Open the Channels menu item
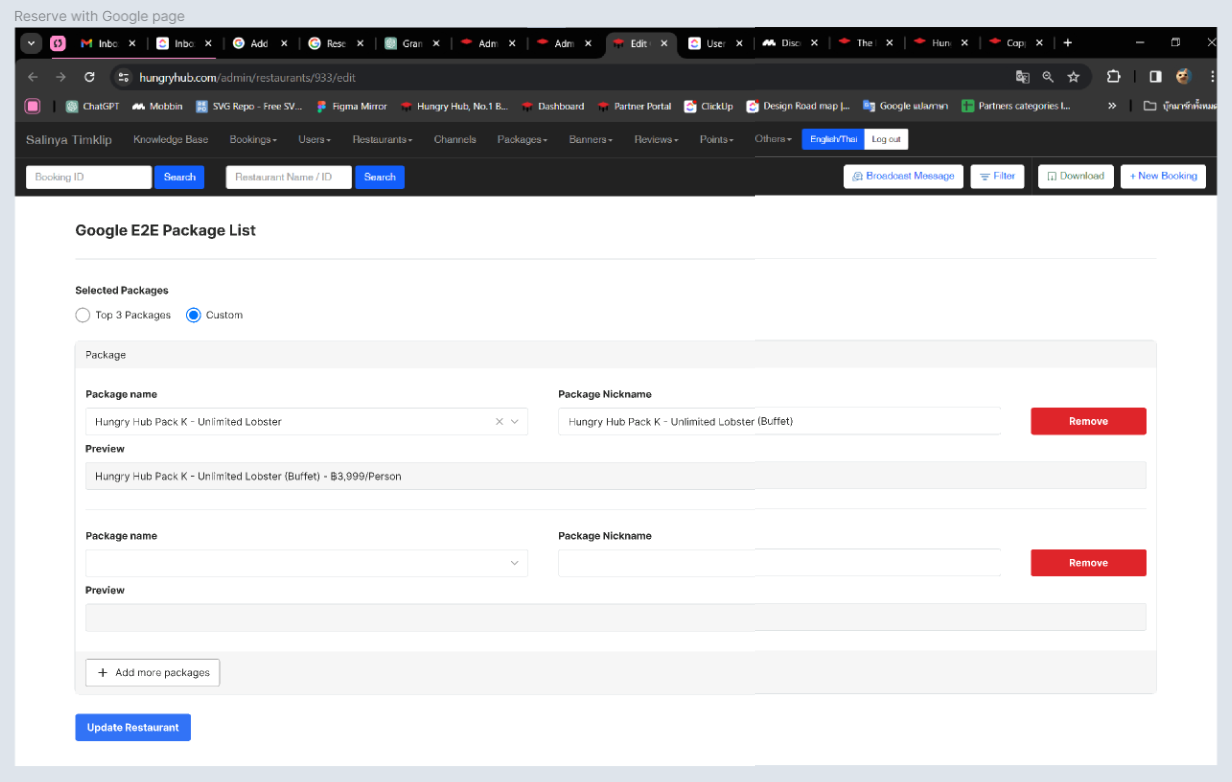The width and height of the screenshot is (1232, 782). point(455,140)
